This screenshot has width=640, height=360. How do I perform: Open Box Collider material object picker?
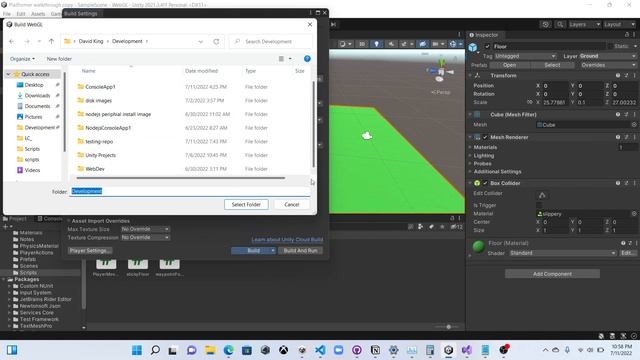(x=634, y=213)
